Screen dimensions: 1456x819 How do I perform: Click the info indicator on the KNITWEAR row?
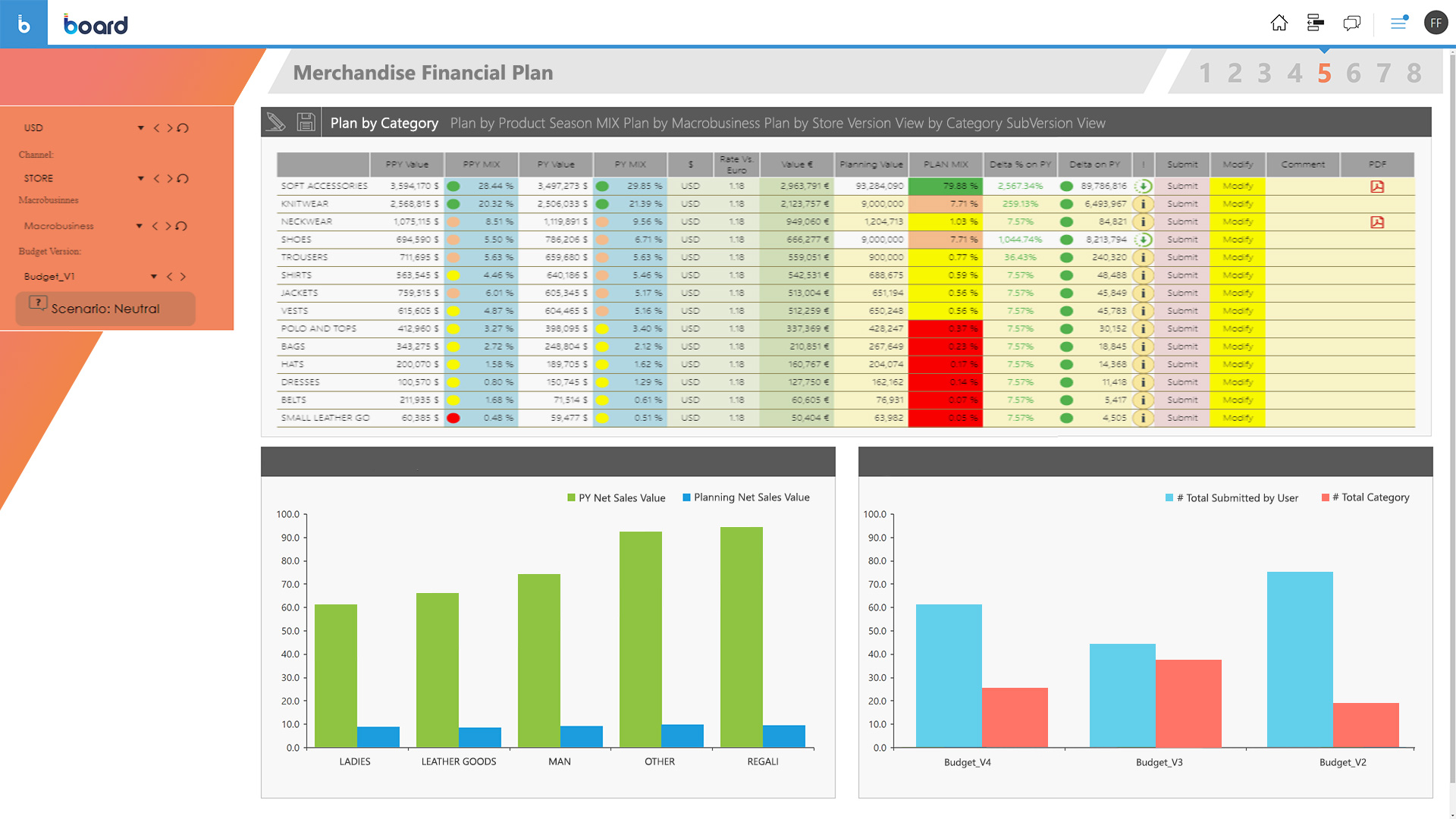(1144, 203)
